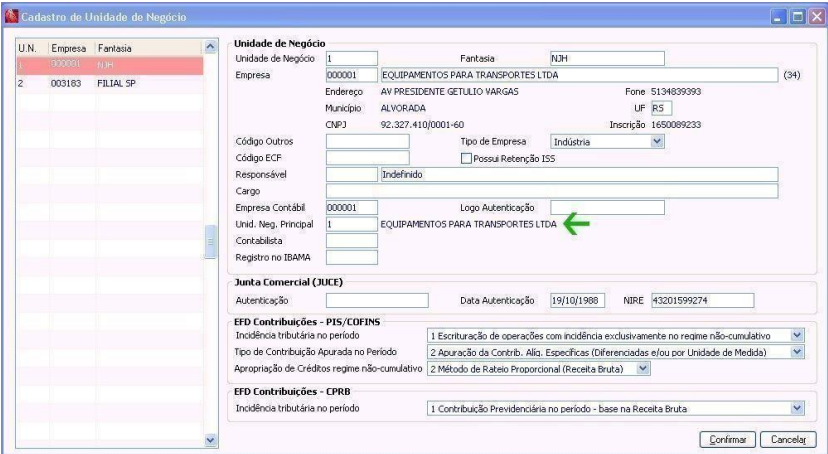Click the Fone value 5134839393

point(676,92)
